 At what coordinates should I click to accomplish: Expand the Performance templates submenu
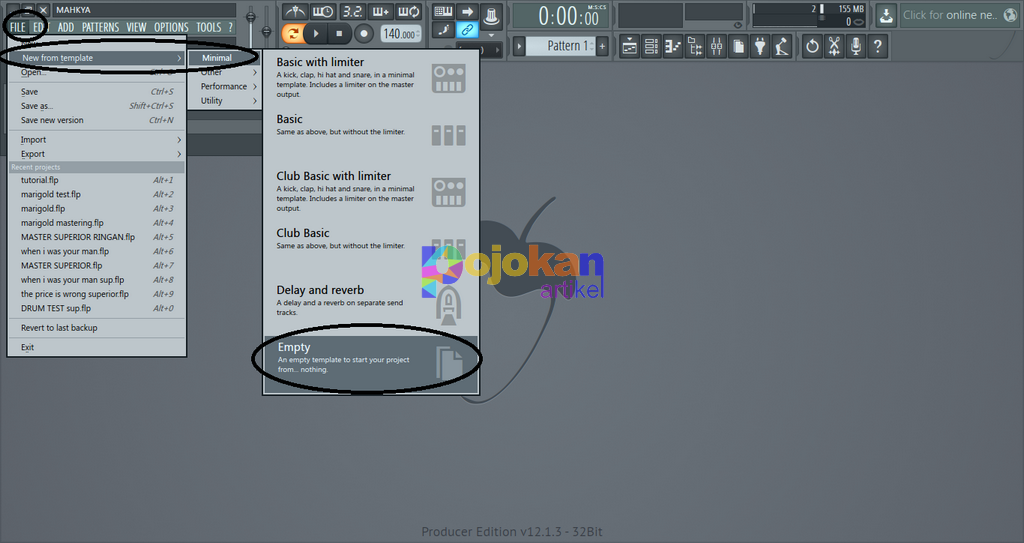[x=223, y=86]
